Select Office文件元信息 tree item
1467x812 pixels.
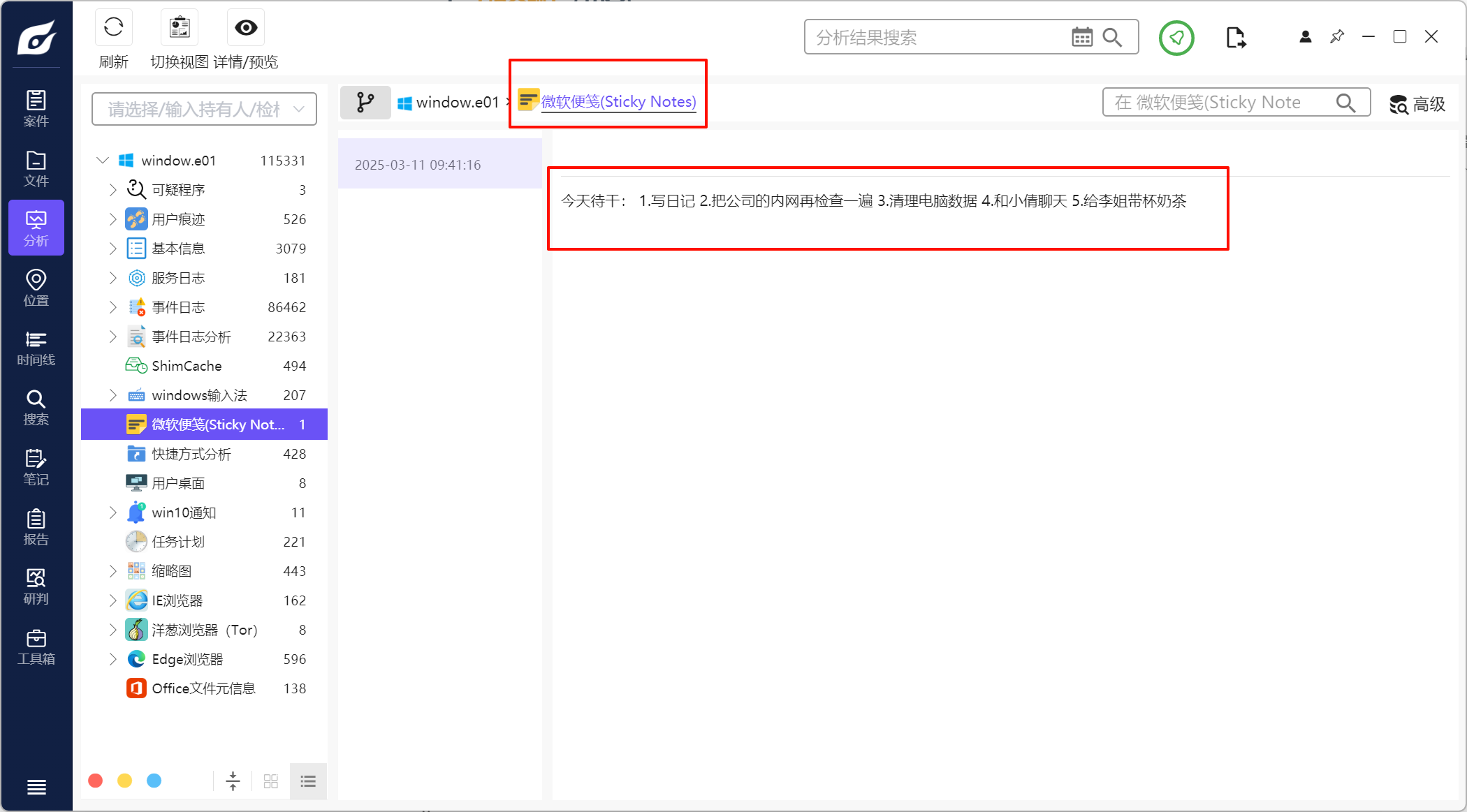tap(204, 688)
